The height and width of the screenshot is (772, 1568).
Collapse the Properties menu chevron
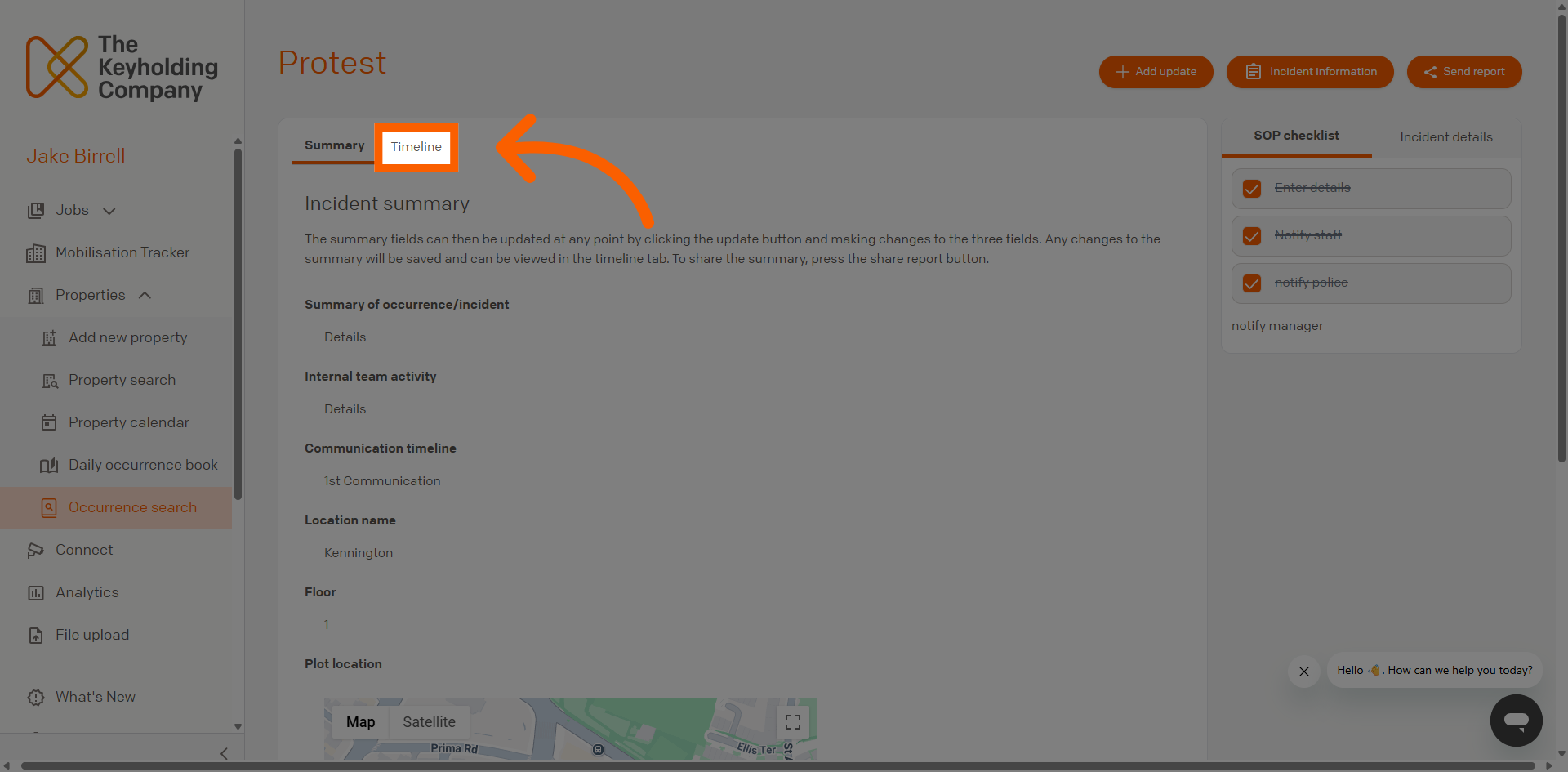(145, 295)
